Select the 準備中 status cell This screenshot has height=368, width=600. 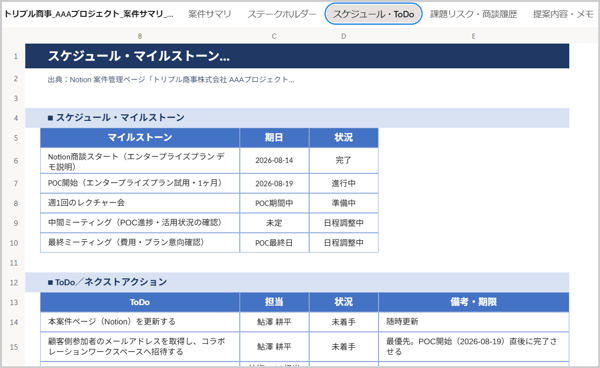click(343, 203)
